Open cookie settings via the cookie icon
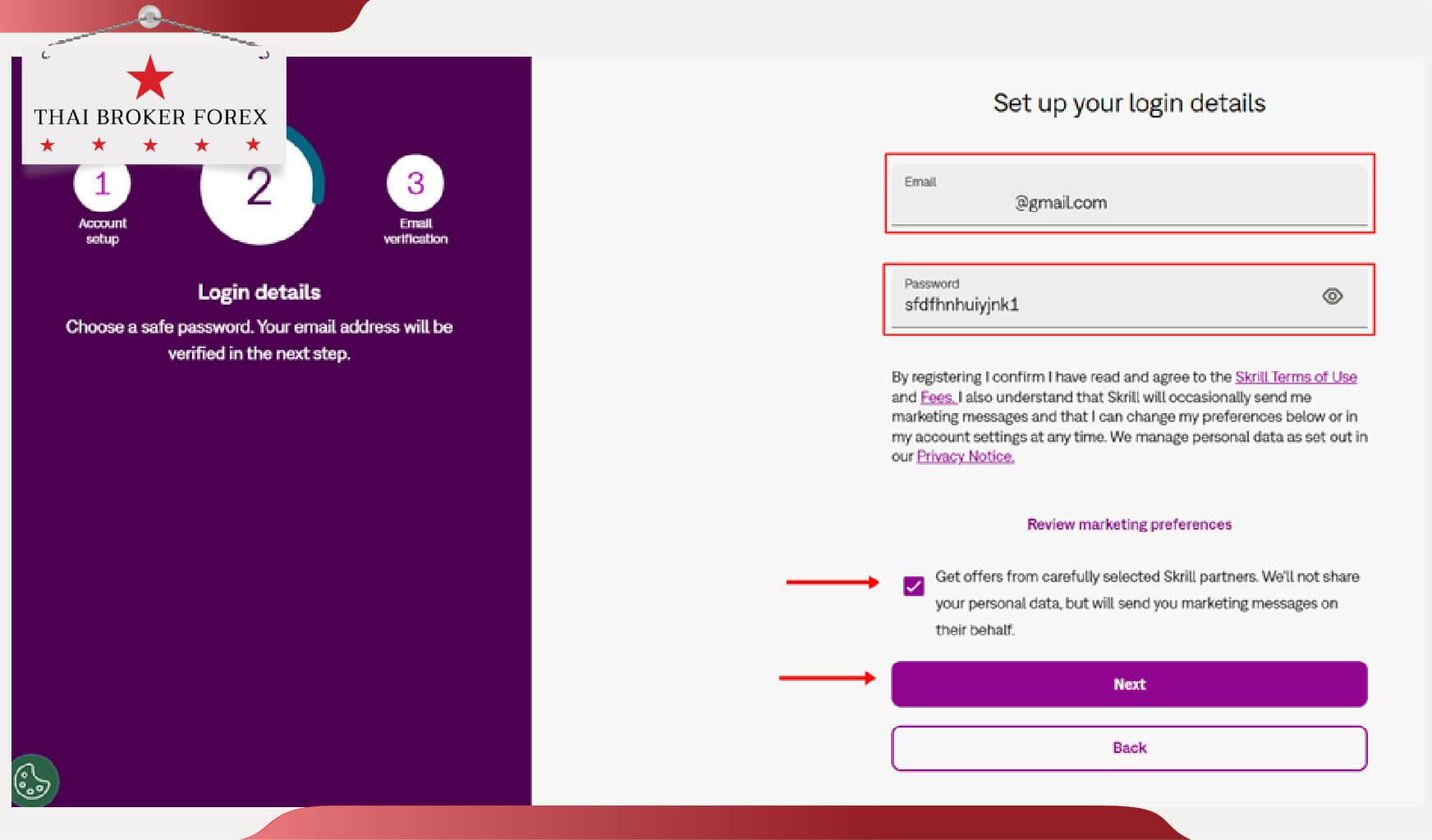Screen dimensions: 1432x840 click(33, 780)
